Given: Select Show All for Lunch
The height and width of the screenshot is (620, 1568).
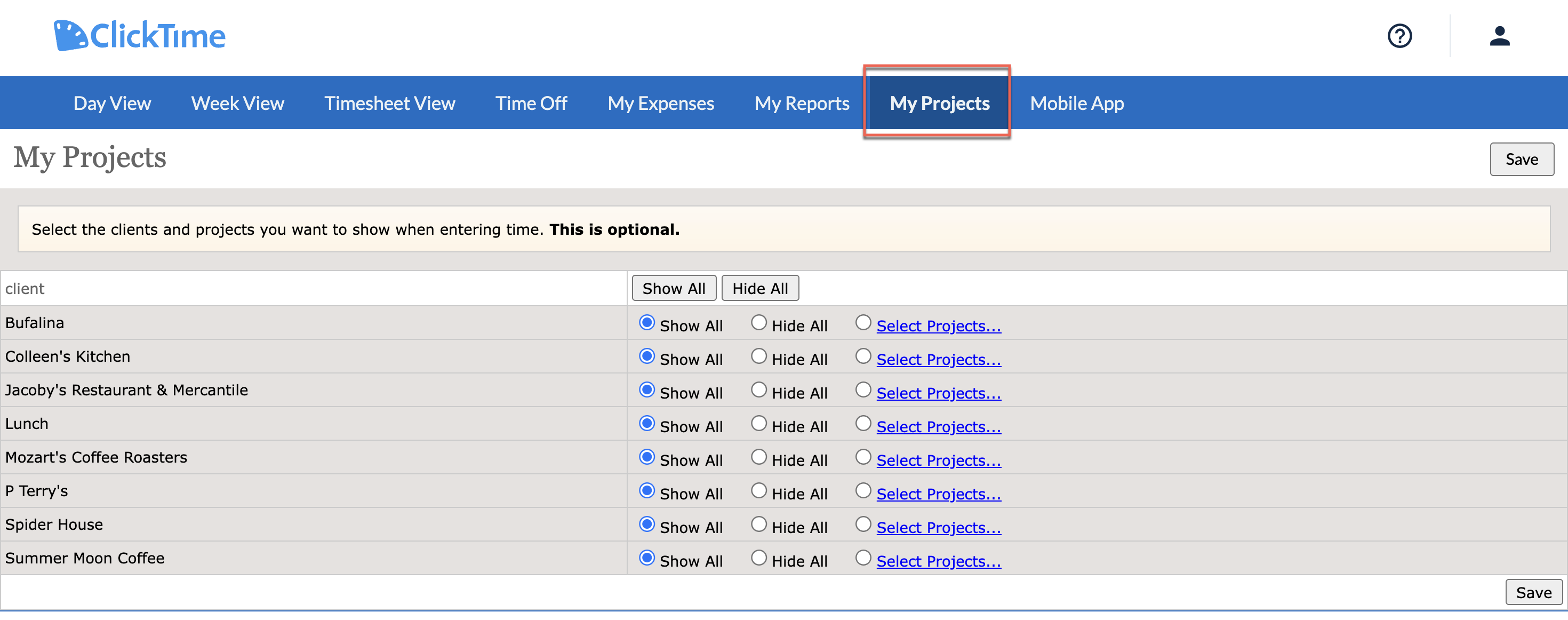Looking at the screenshot, I should 646,423.
